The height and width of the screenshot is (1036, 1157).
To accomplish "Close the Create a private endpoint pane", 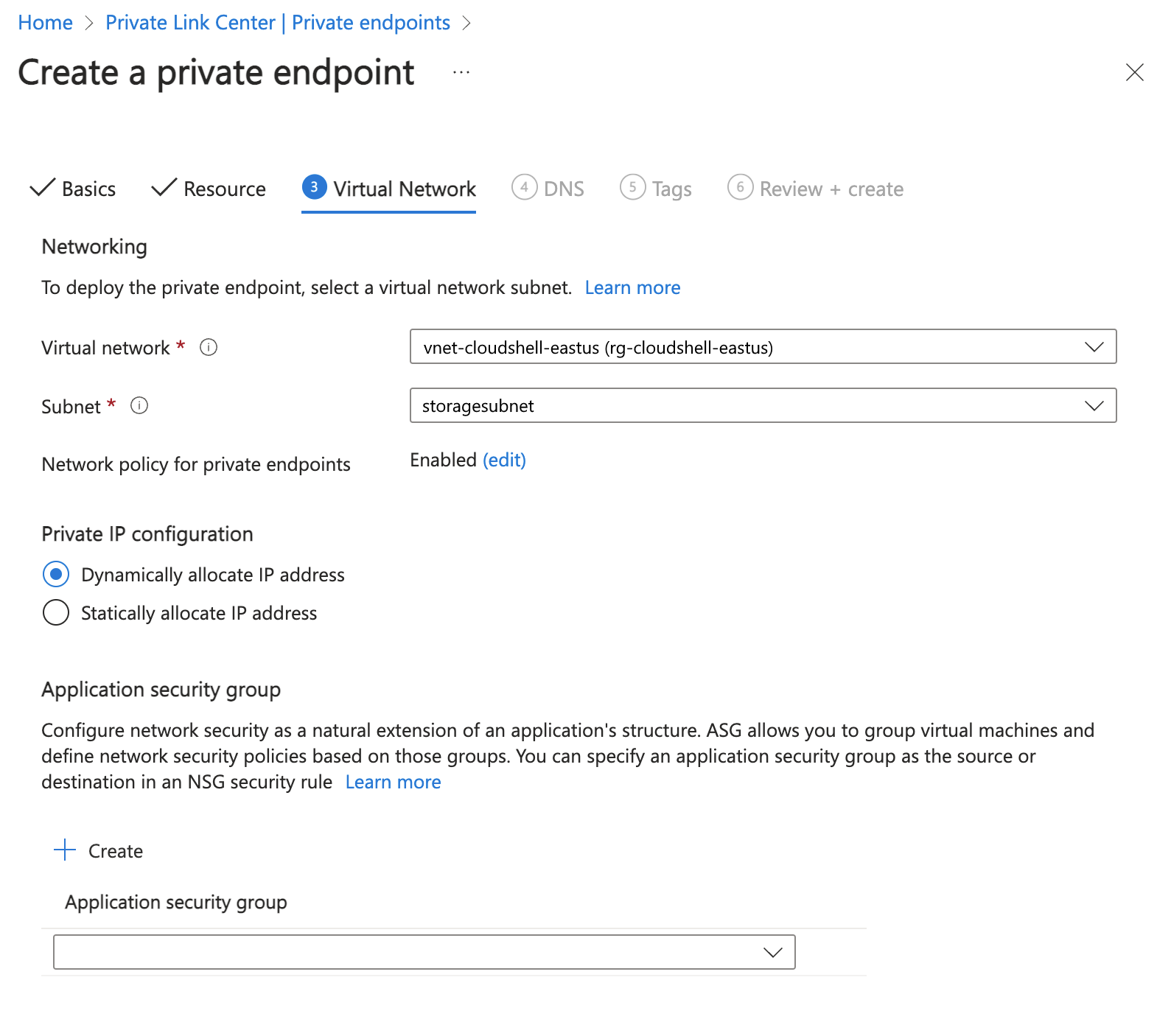I will 1134,72.
